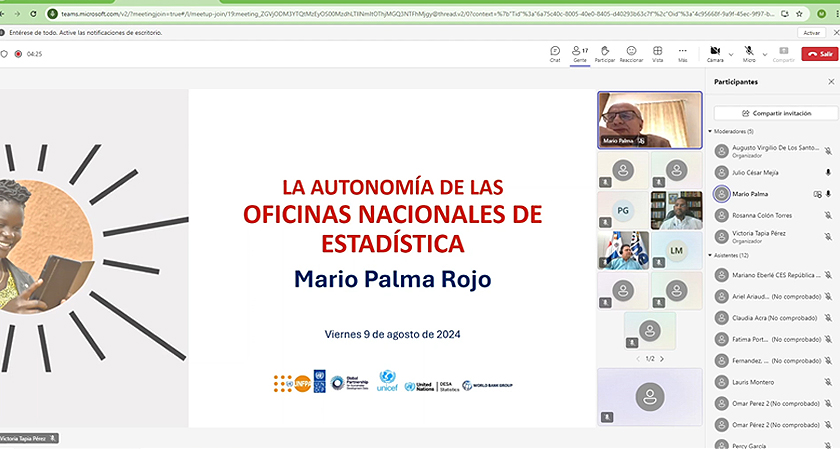Bookmark page with the star icon
This screenshot has height=449, width=840.
click(x=799, y=14)
